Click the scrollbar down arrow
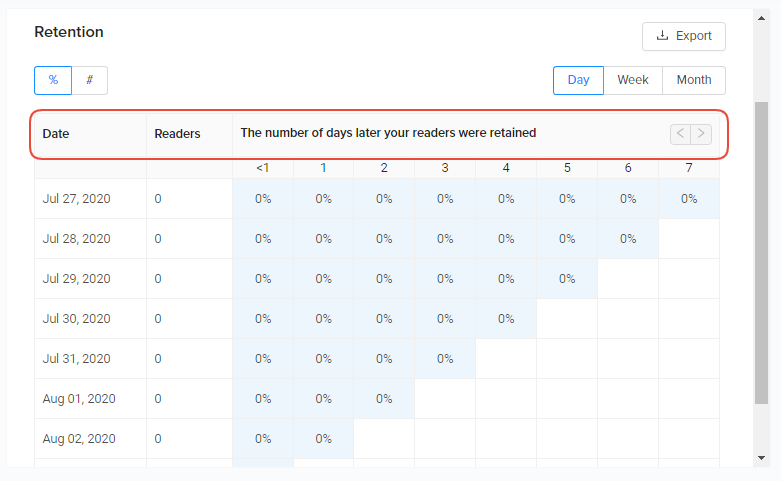 point(763,458)
